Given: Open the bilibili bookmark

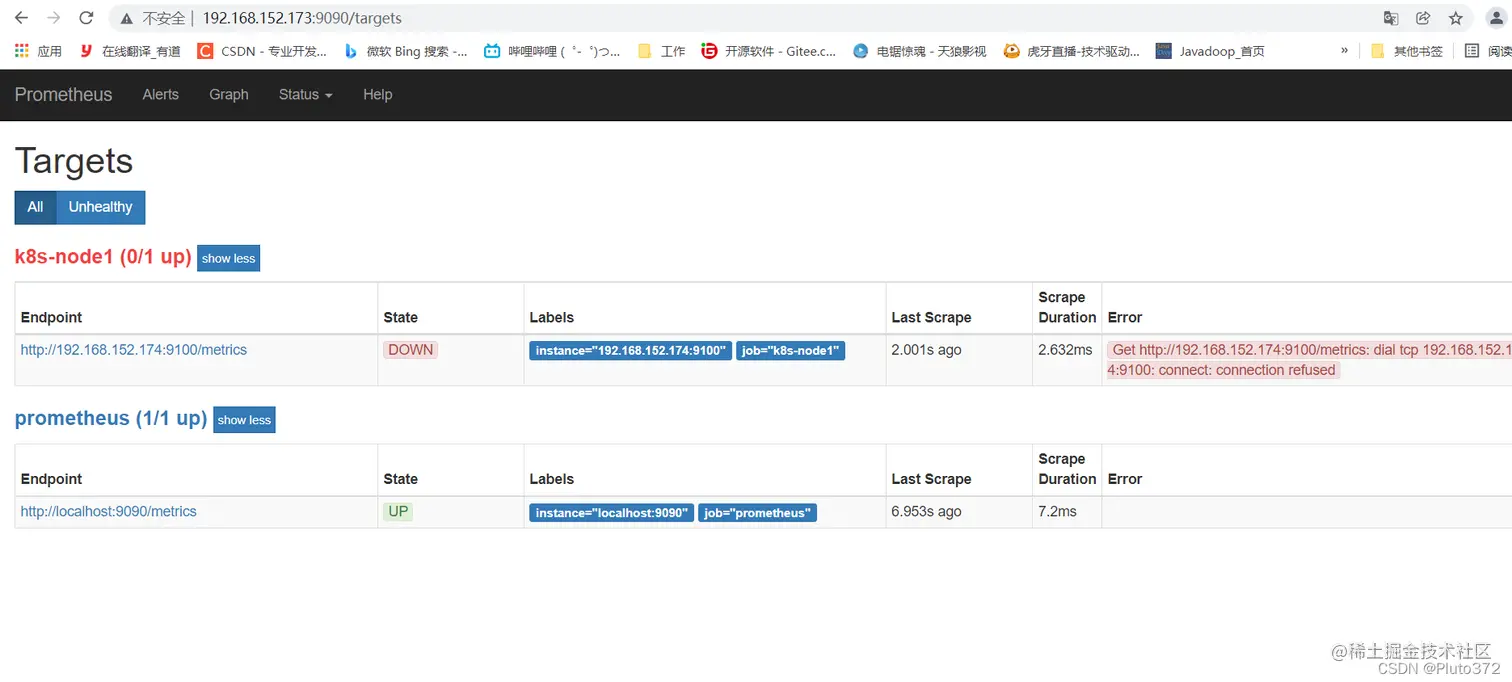Looking at the screenshot, I should pos(552,51).
